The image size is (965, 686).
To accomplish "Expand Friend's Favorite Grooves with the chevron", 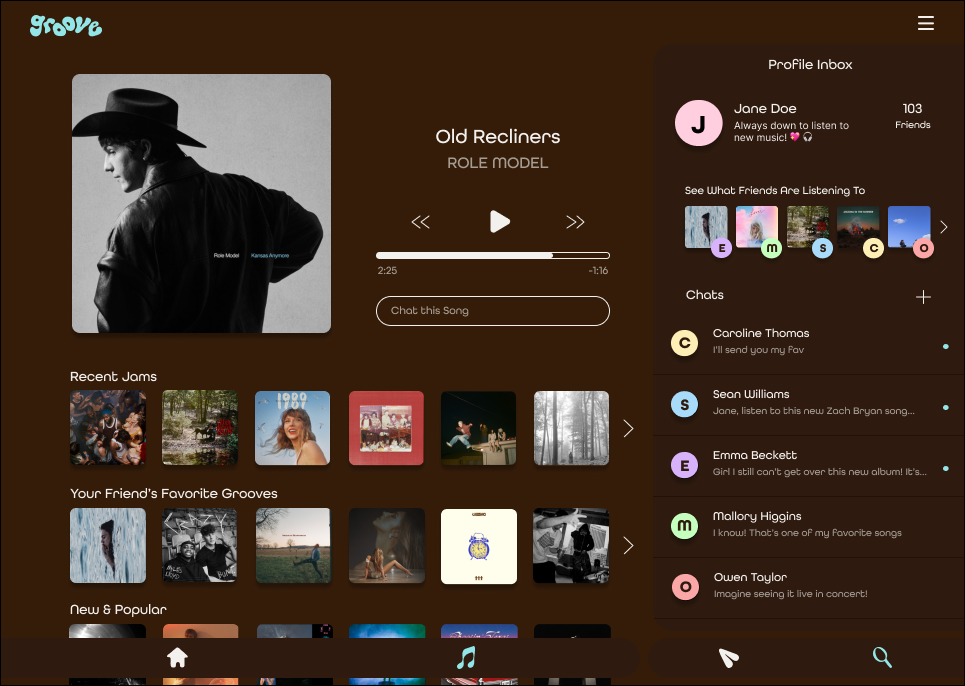I will [x=628, y=545].
